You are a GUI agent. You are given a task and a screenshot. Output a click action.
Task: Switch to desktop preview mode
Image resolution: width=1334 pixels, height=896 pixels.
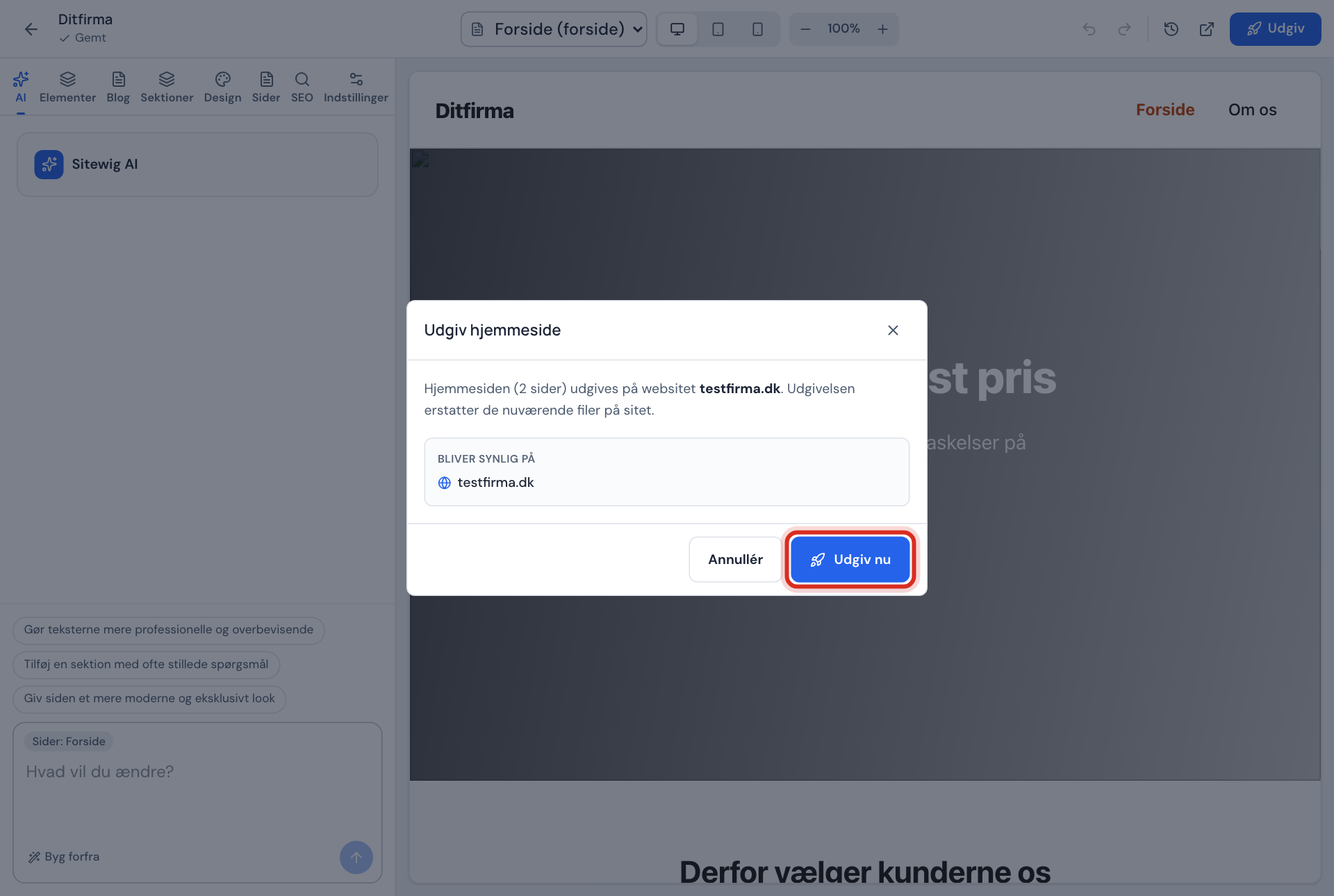[x=677, y=29]
